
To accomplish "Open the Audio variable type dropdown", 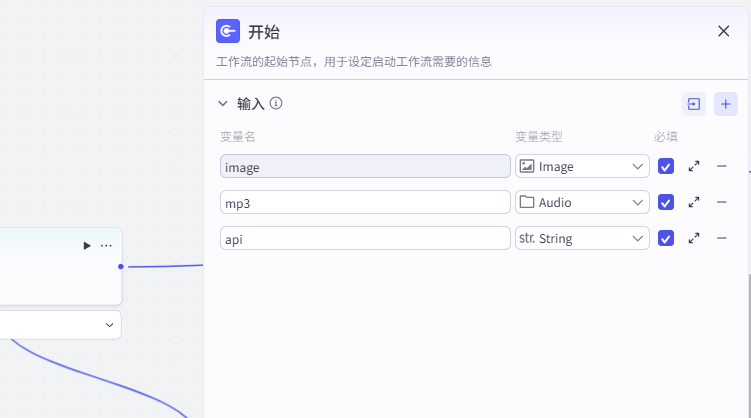I will [x=582, y=202].
